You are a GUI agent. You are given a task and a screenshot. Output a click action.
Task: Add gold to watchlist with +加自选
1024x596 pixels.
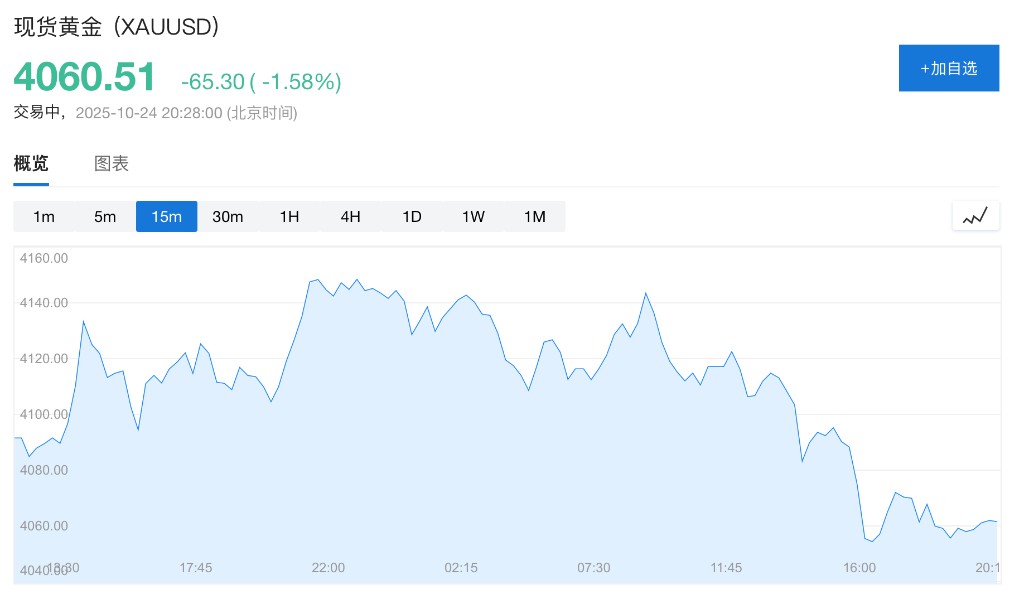(x=948, y=68)
